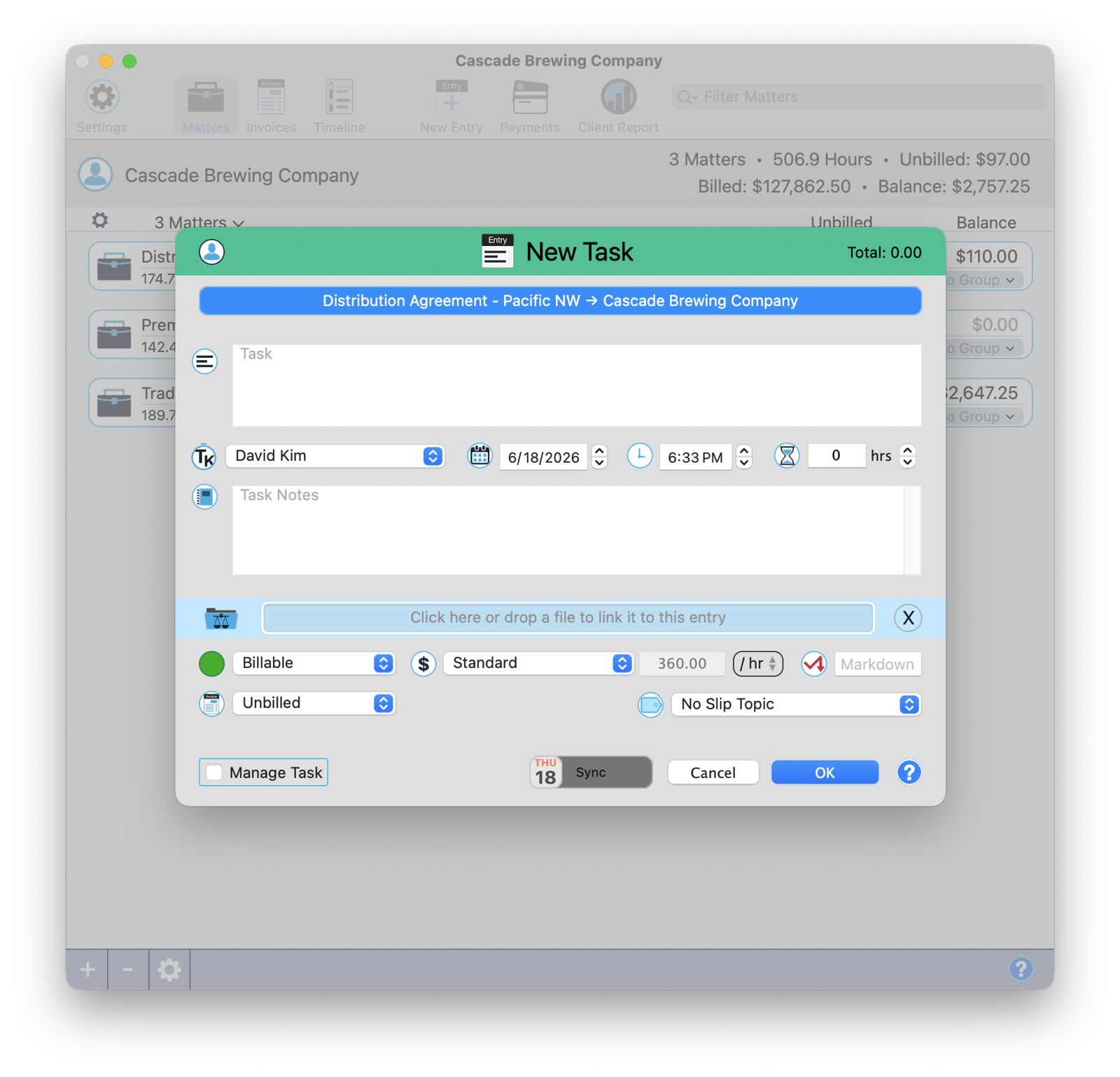
Task: Click the Cancel button
Action: 713,772
